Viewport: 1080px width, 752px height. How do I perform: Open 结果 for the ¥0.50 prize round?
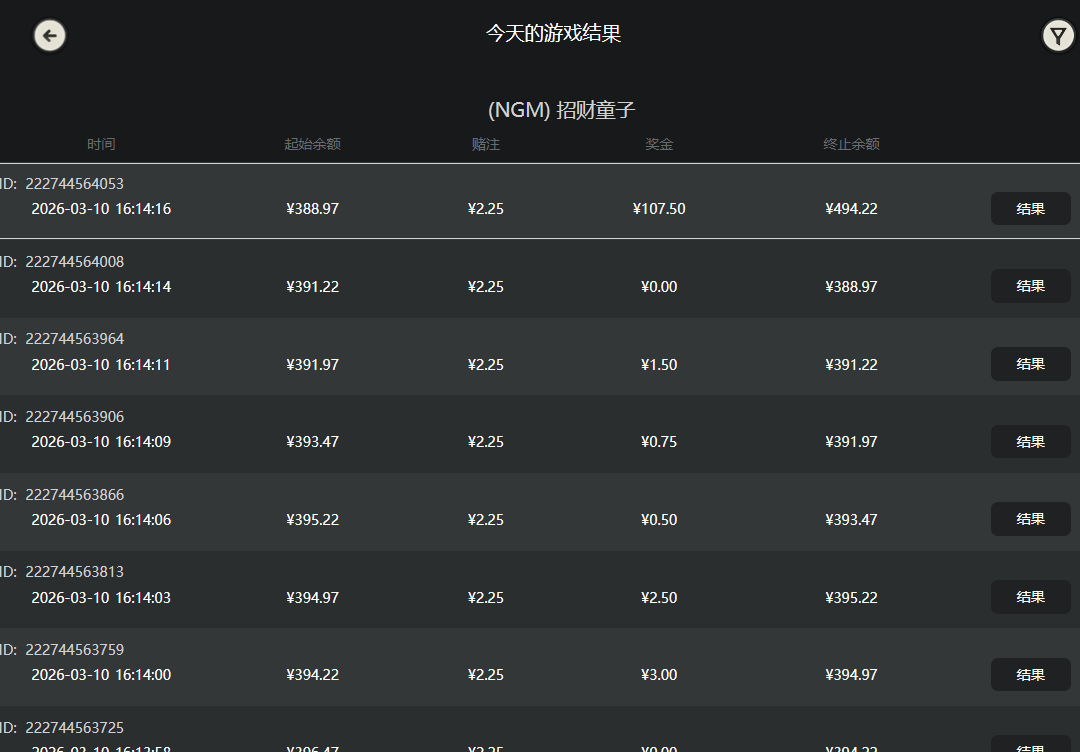tap(1030, 519)
